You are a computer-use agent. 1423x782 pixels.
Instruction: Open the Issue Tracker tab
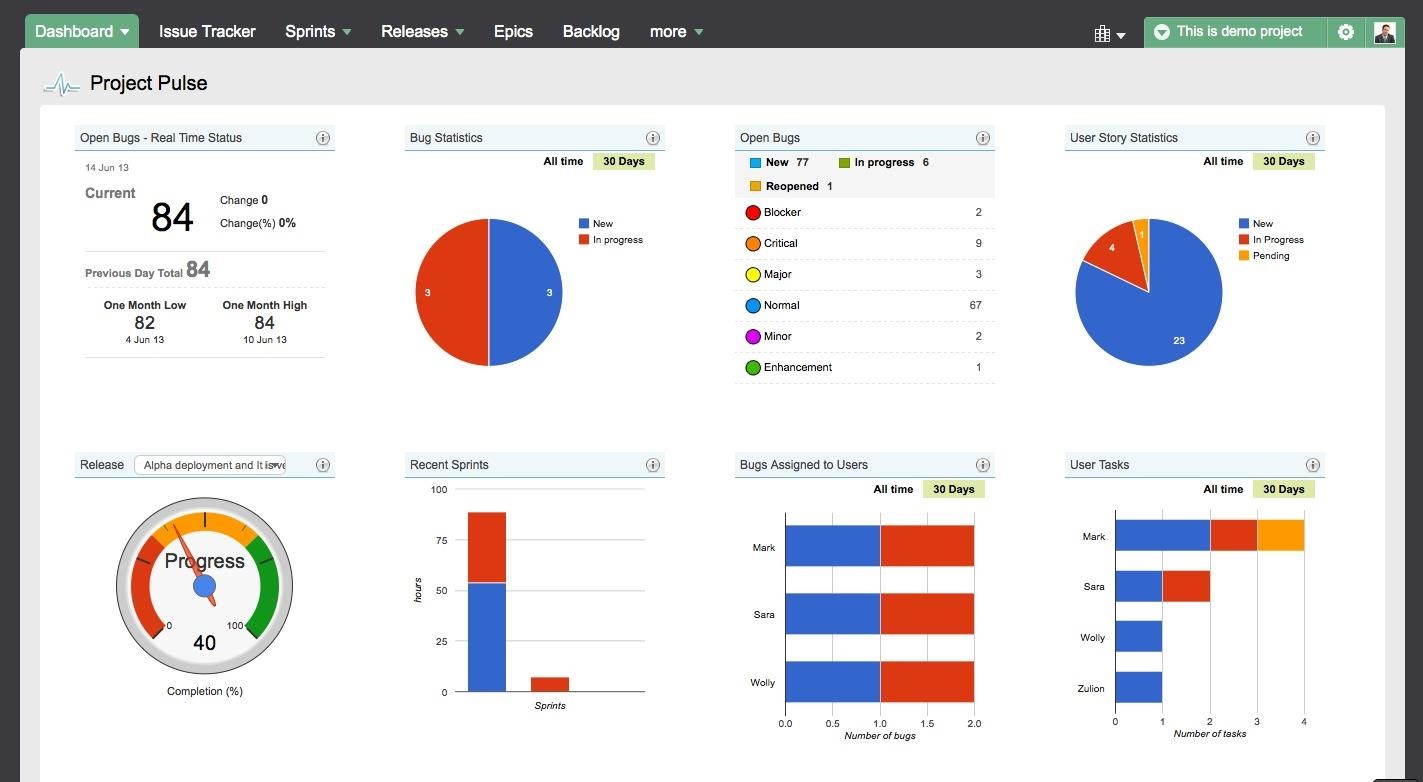[x=207, y=32]
